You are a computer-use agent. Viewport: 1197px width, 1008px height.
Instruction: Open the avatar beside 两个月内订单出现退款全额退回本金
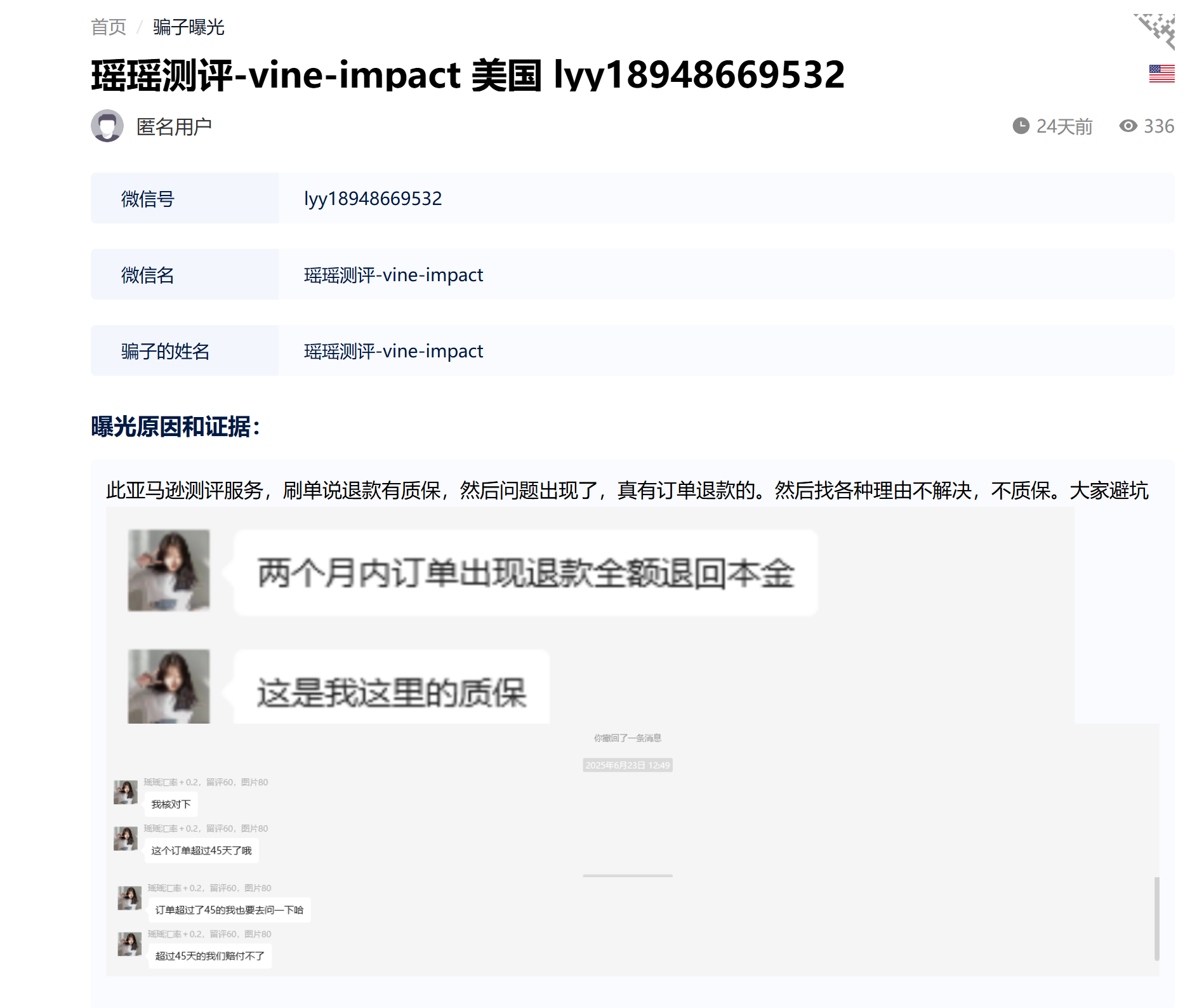[169, 571]
